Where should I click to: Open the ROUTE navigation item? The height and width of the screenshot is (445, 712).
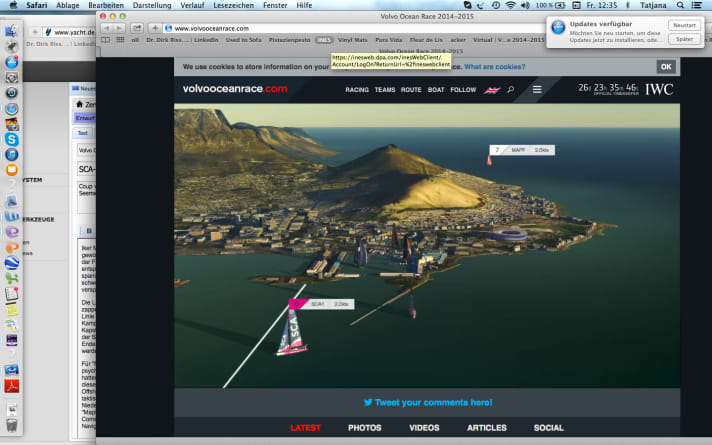pyautogui.click(x=411, y=90)
